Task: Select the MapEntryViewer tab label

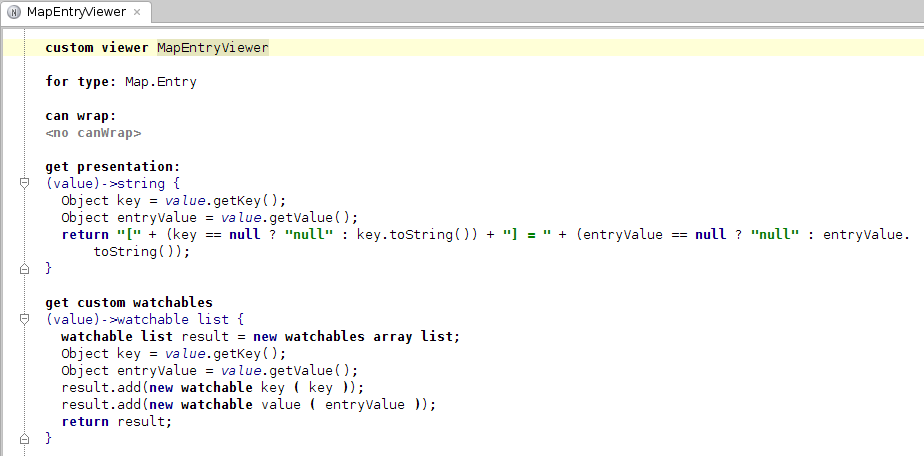Action: (x=76, y=13)
